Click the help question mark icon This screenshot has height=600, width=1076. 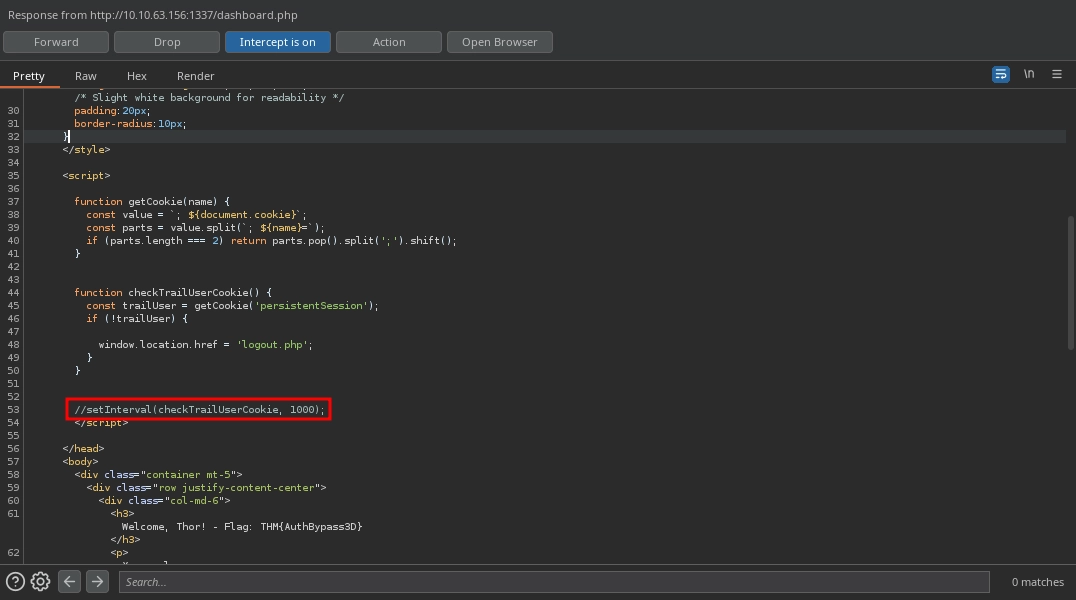[x=13, y=581]
